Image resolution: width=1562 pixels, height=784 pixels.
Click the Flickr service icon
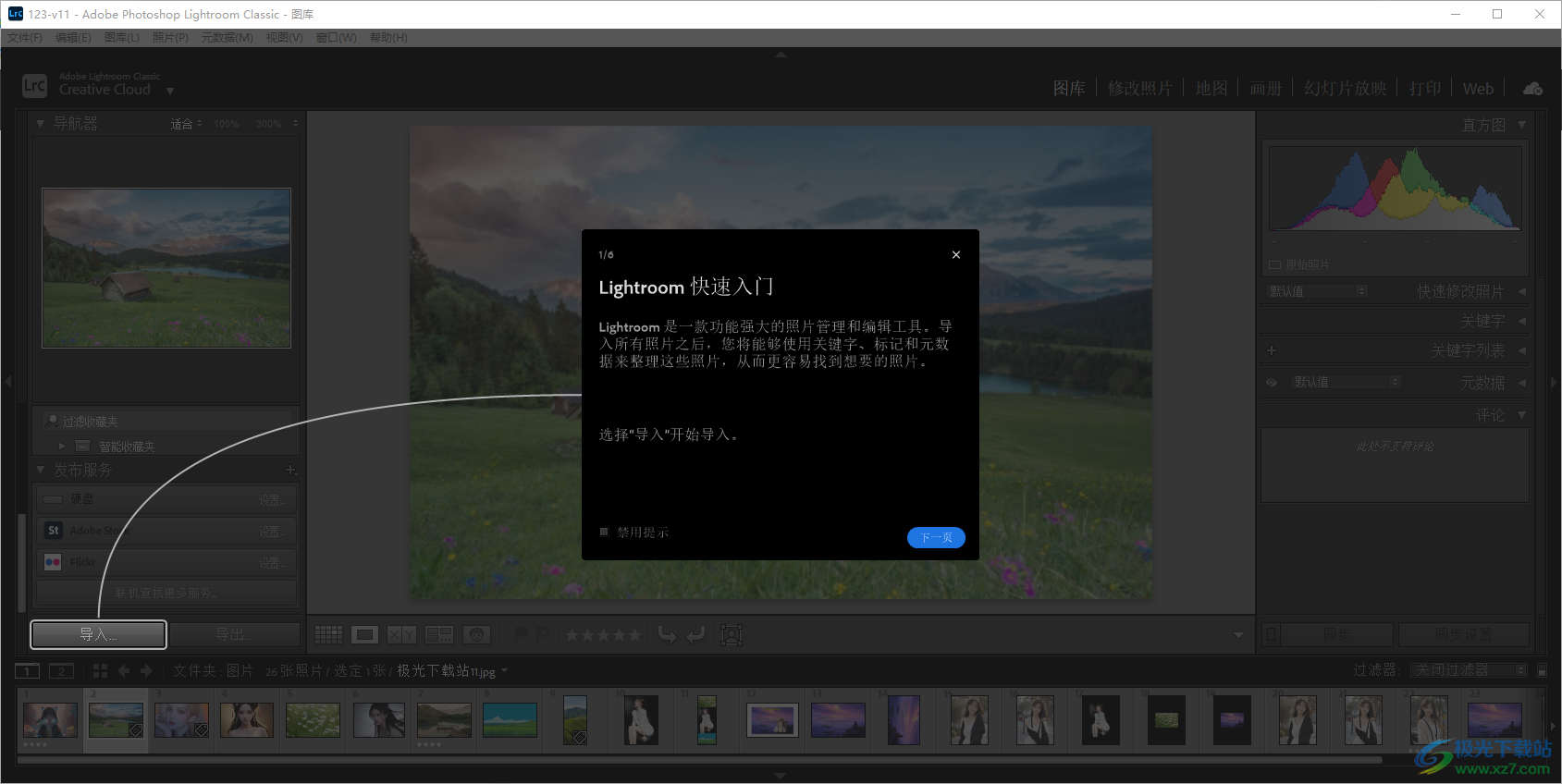53,562
